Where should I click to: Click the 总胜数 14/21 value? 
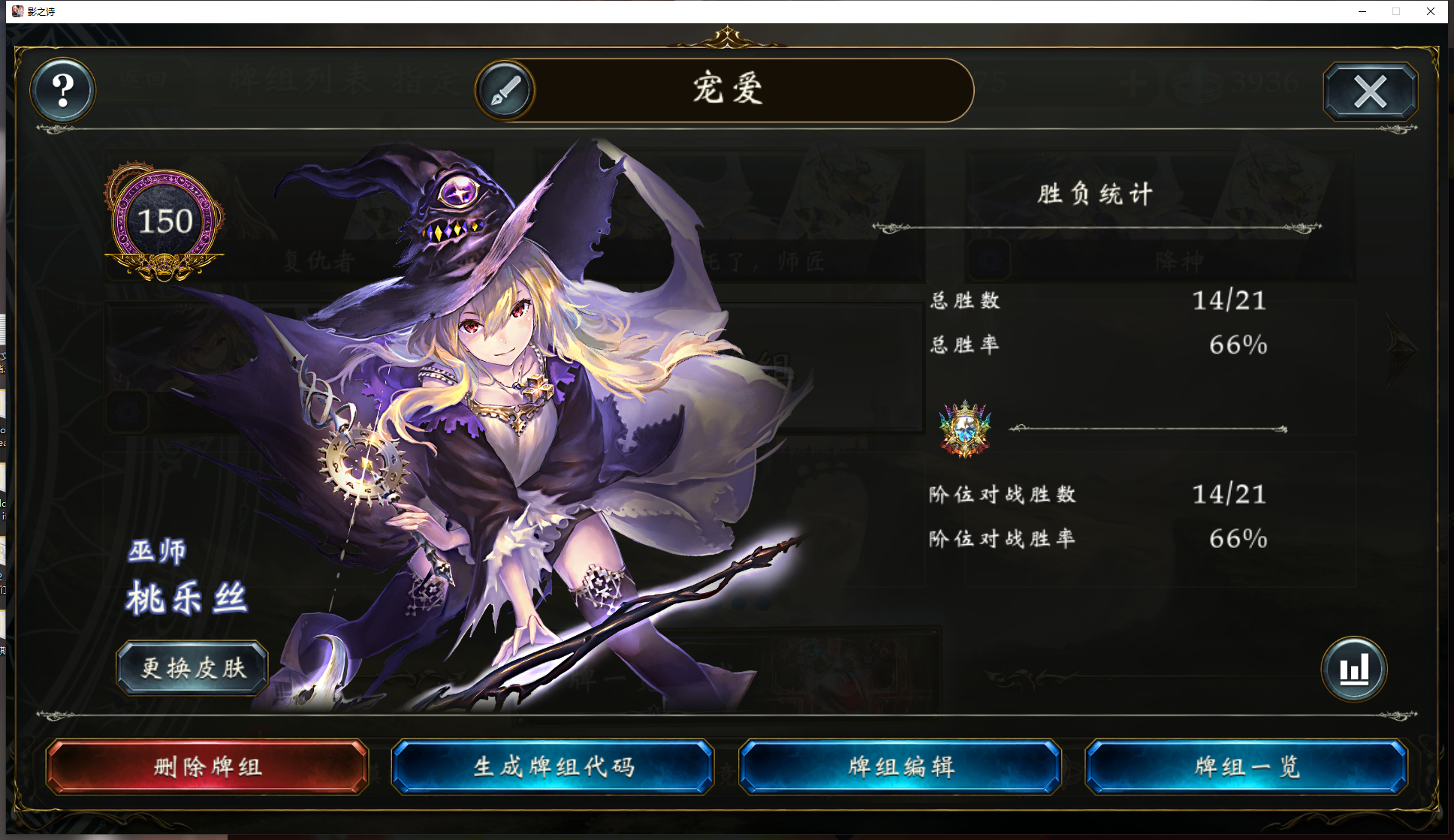(x=1229, y=301)
